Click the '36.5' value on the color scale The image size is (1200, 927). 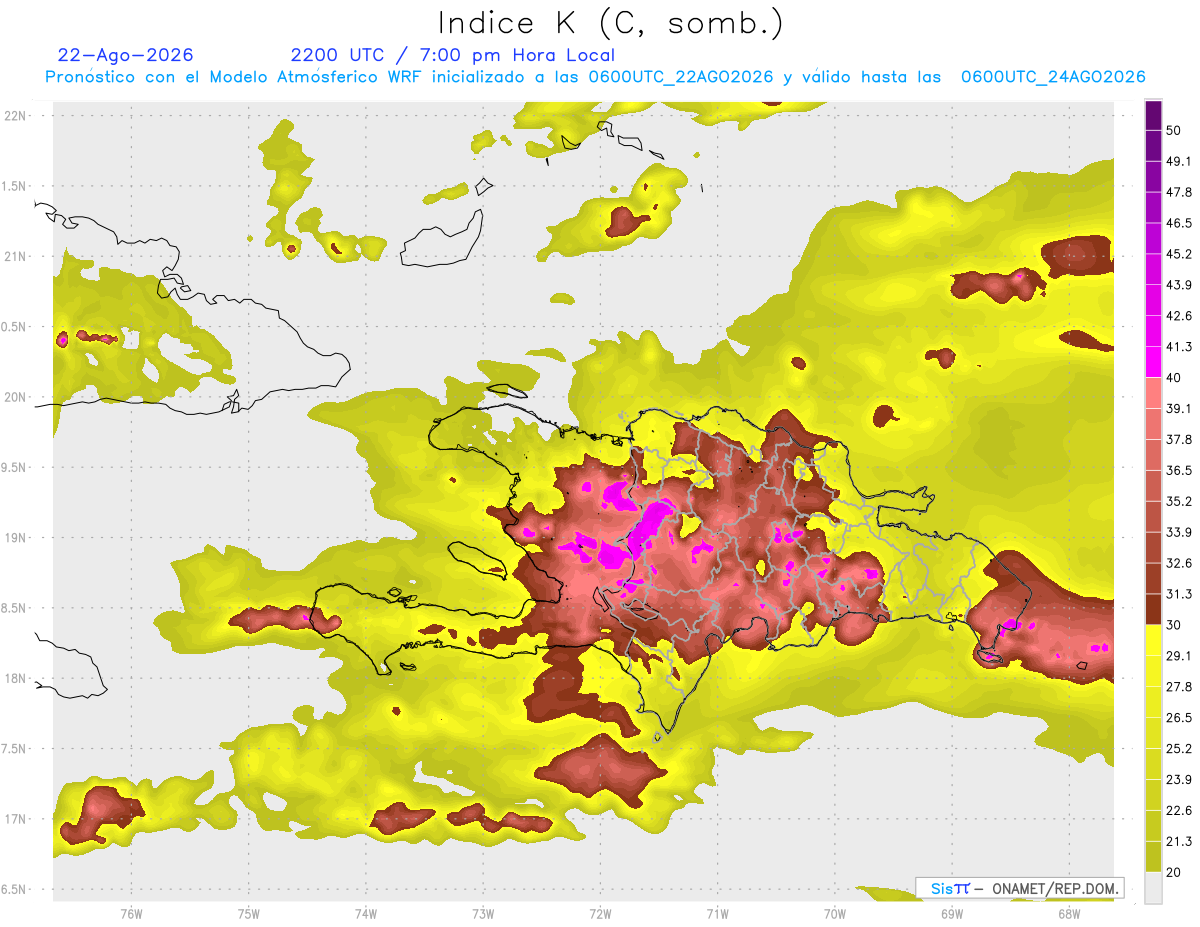(x=1179, y=470)
